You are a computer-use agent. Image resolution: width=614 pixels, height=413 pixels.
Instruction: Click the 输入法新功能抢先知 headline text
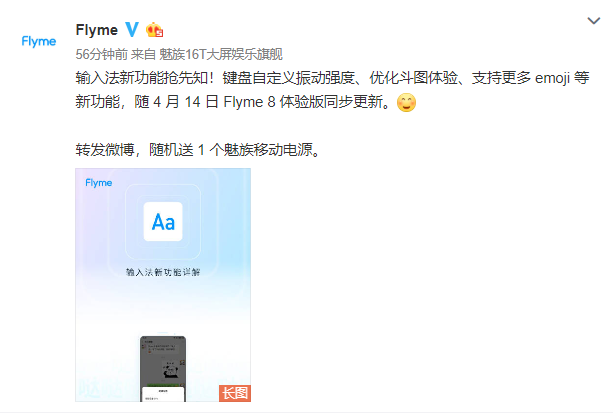(141, 78)
